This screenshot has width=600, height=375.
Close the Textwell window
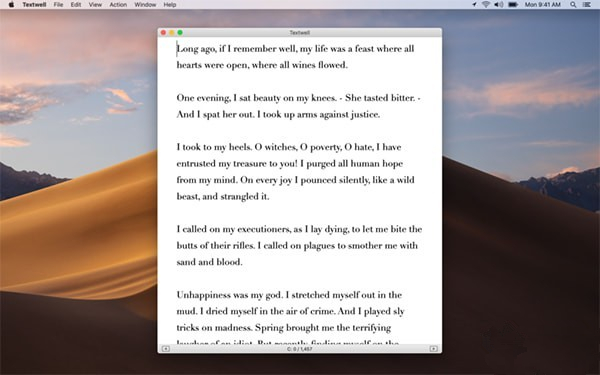tap(163, 33)
